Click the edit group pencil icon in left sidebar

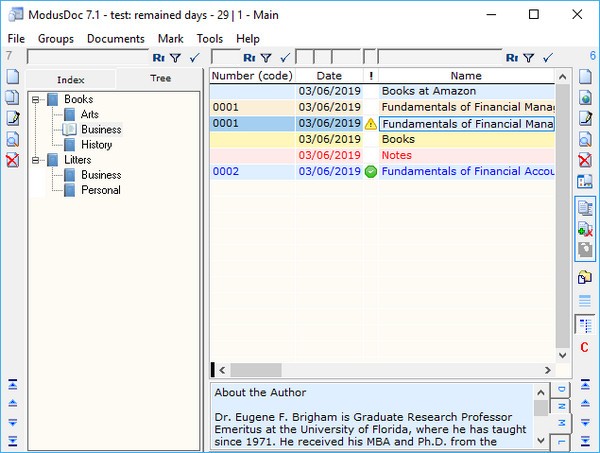(12, 119)
